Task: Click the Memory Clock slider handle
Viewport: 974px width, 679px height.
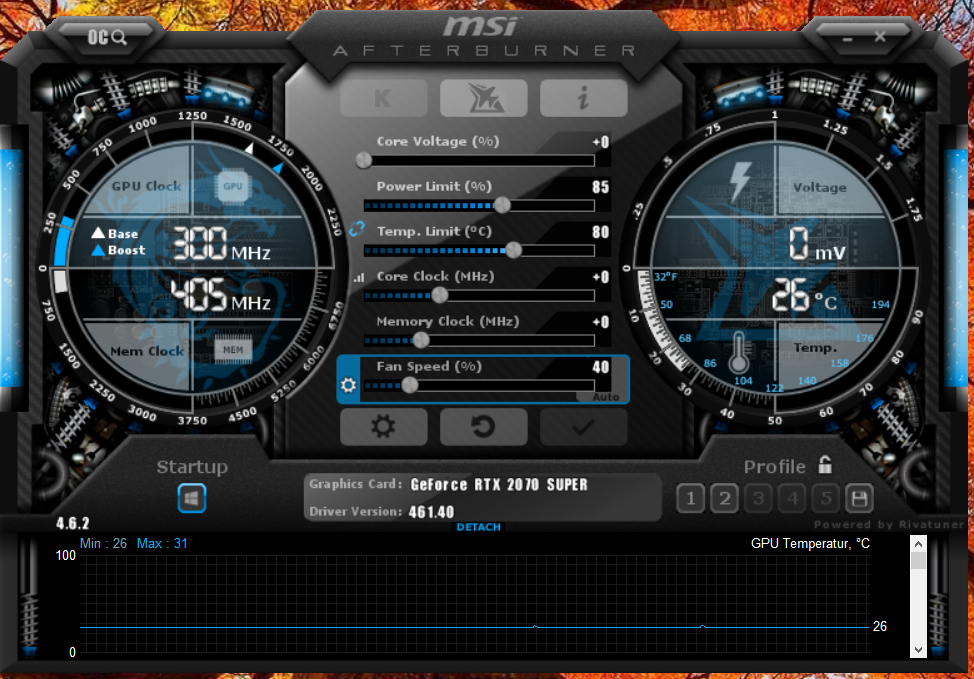Action: point(421,340)
